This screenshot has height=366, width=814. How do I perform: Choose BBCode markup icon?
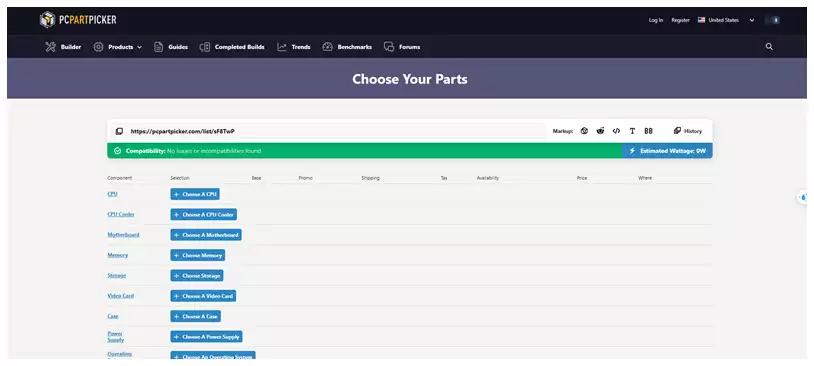point(648,131)
